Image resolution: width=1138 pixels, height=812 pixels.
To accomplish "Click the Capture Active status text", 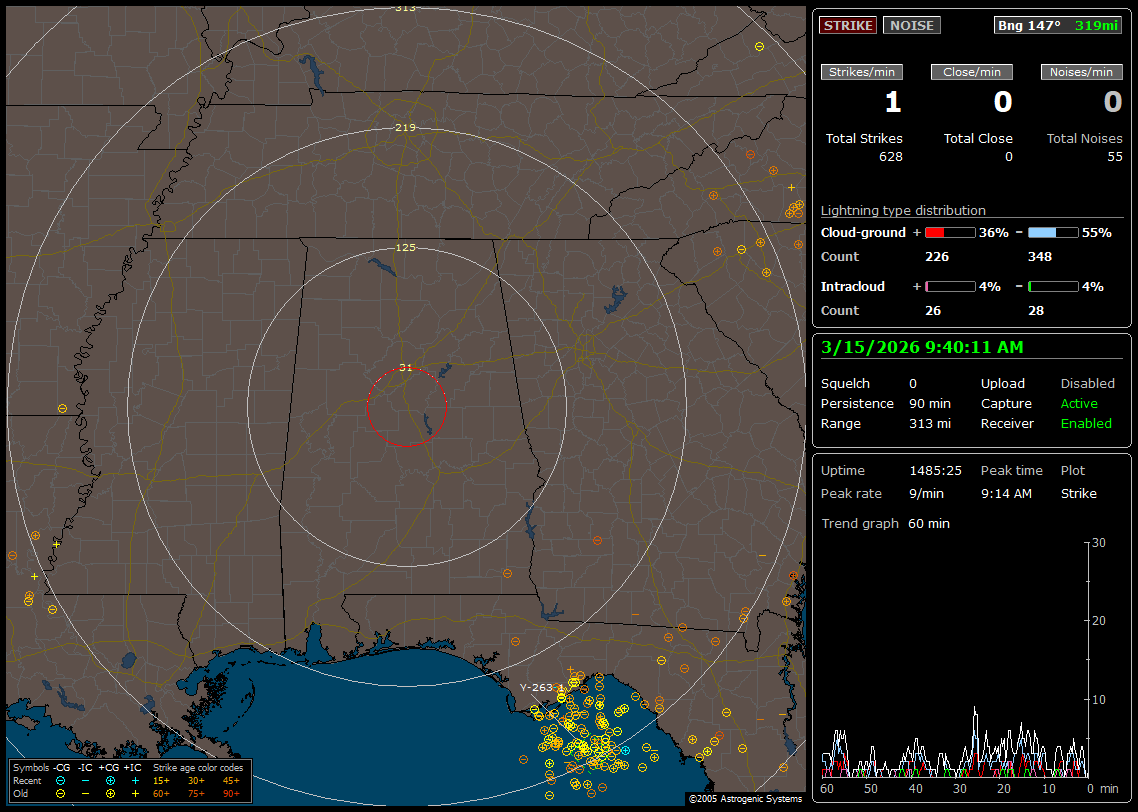I will coord(1079,404).
